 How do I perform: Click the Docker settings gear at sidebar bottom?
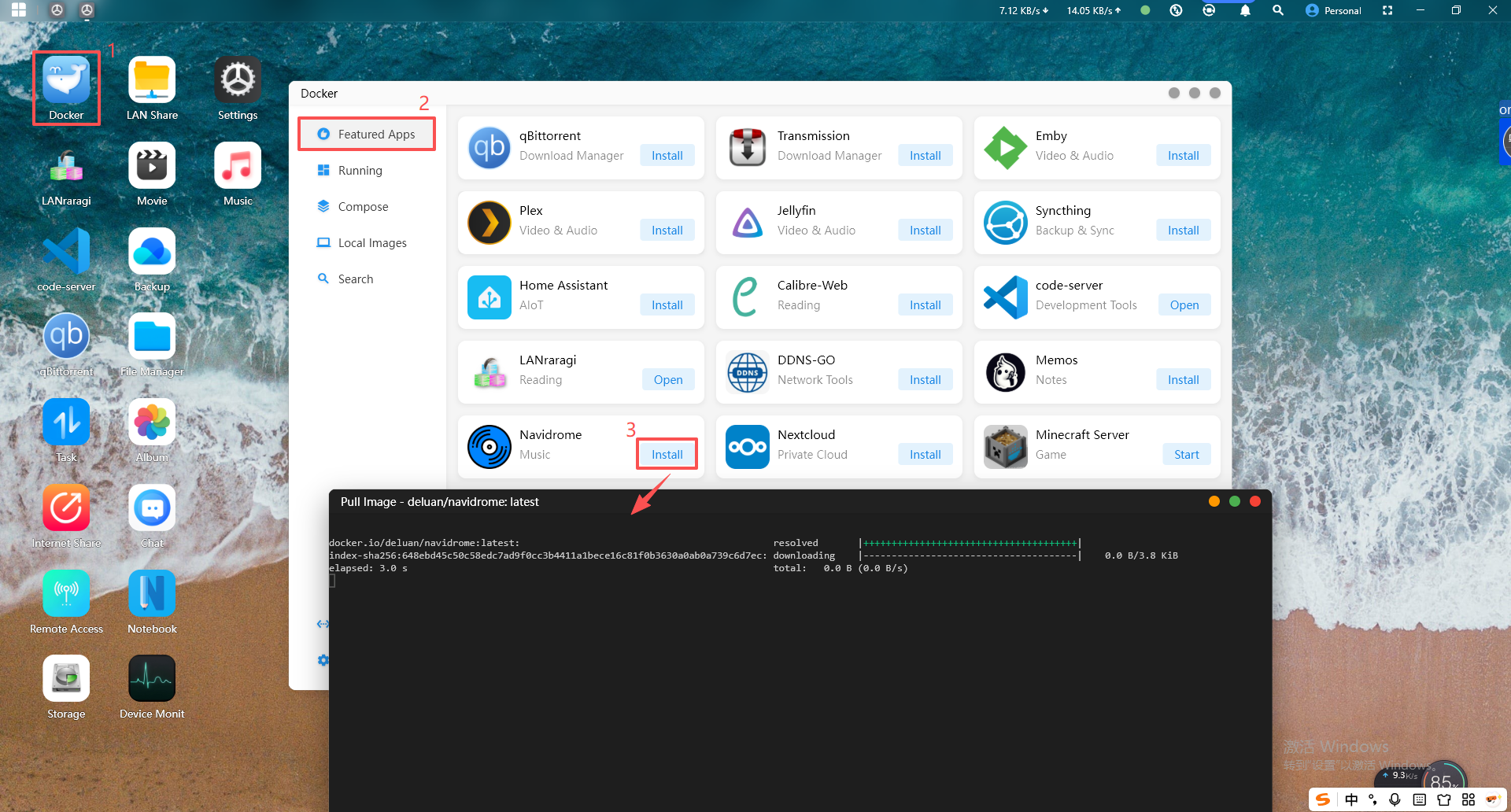tap(323, 660)
